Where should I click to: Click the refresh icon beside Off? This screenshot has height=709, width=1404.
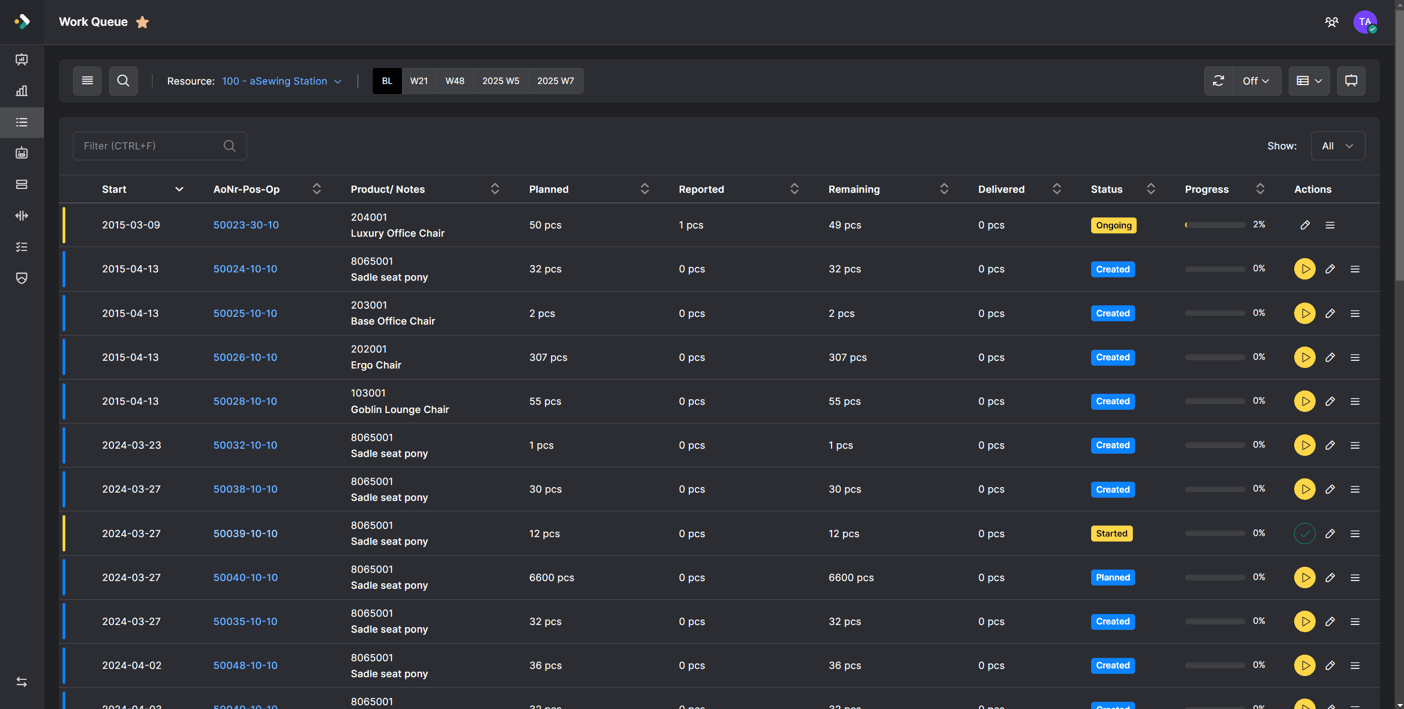[1218, 81]
